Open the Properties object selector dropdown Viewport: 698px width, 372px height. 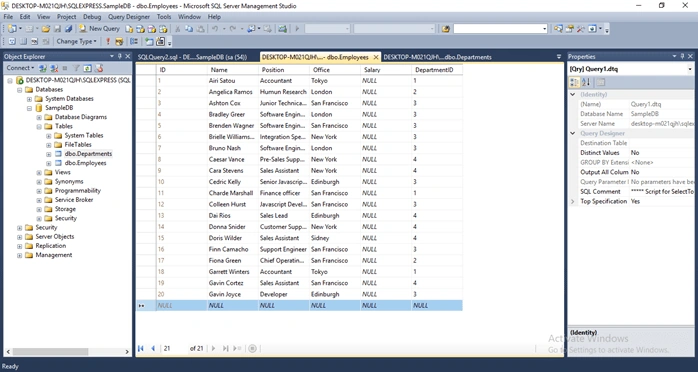pyautogui.click(x=690, y=69)
